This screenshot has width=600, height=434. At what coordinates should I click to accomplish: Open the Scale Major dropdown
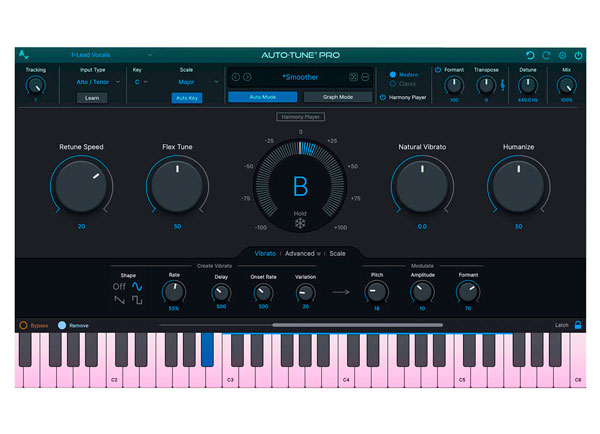tap(198, 82)
